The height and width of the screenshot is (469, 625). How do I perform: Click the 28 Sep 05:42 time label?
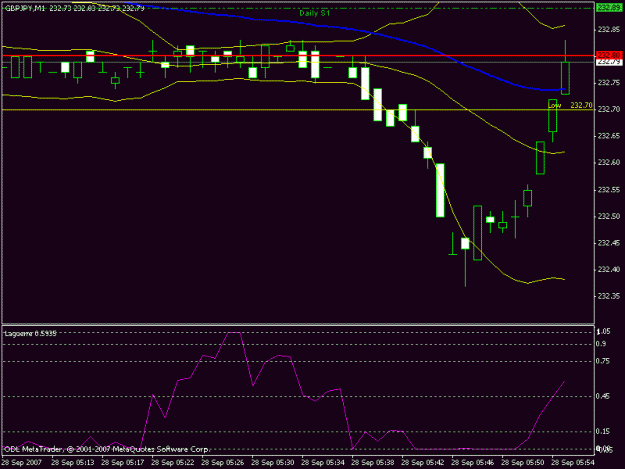click(423, 462)
